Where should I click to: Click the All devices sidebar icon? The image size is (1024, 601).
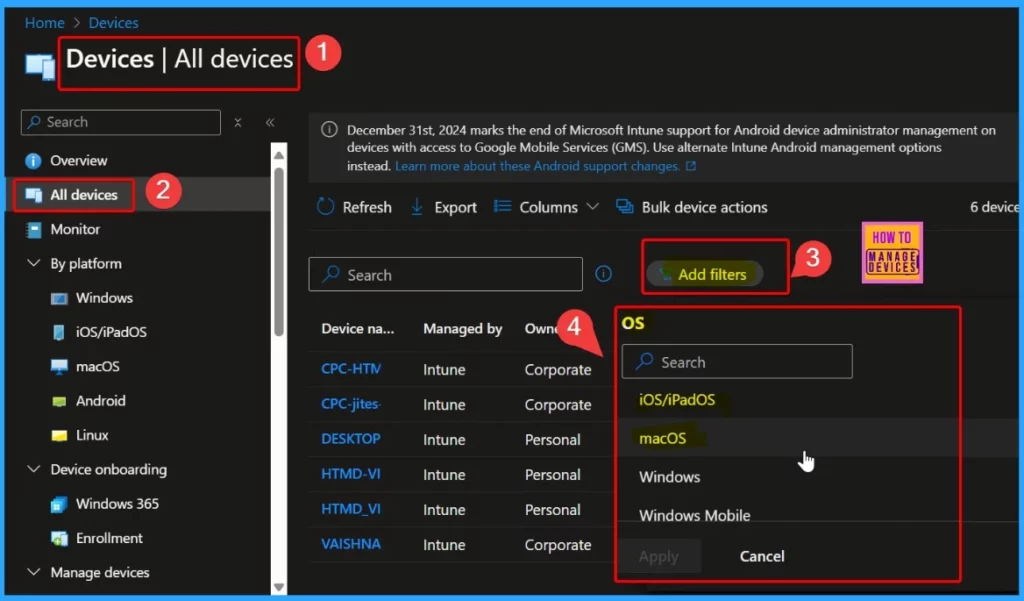click(x=33, y=195)
